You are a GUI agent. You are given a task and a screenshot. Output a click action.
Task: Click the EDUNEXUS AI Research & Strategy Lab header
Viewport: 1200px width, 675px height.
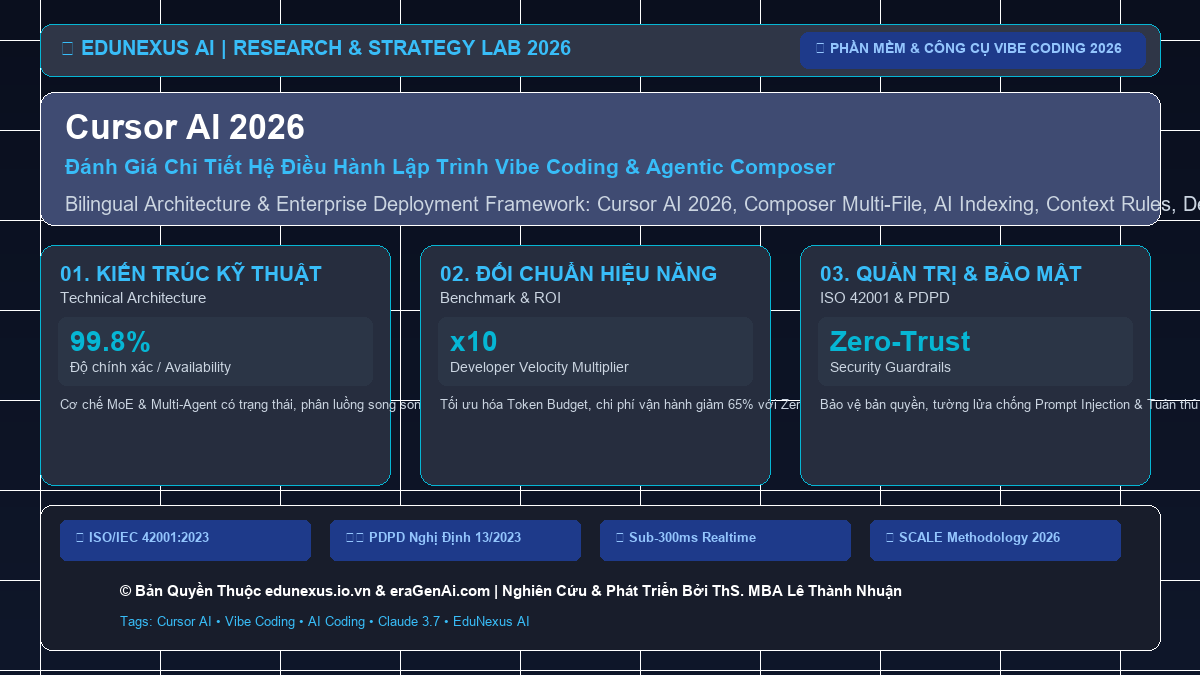[x=316, y=48]
